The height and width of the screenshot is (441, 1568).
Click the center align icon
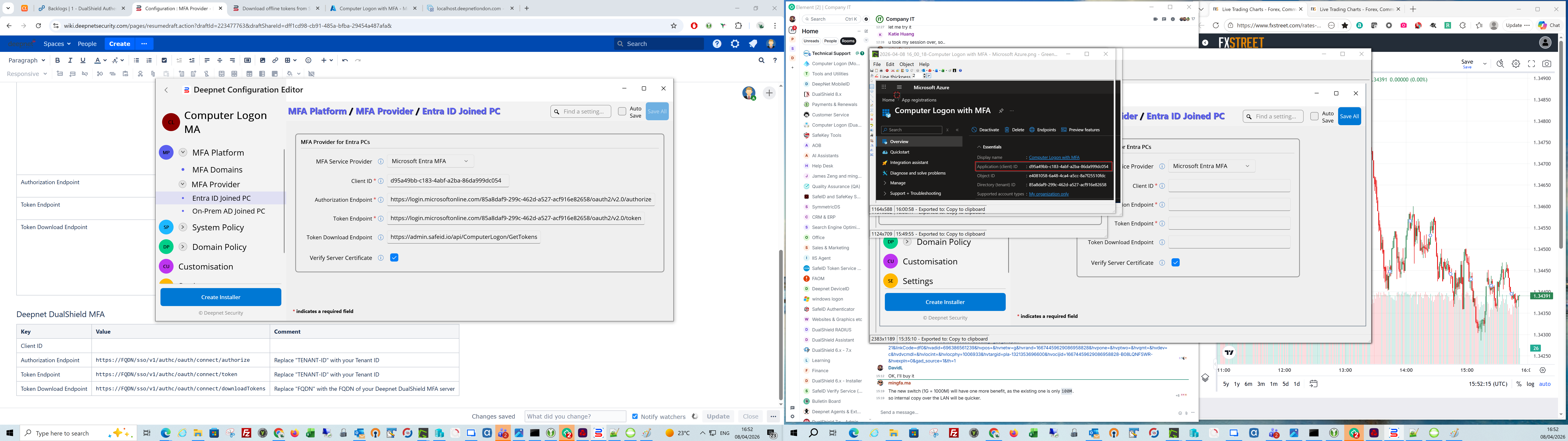click(x=220, y=60)
